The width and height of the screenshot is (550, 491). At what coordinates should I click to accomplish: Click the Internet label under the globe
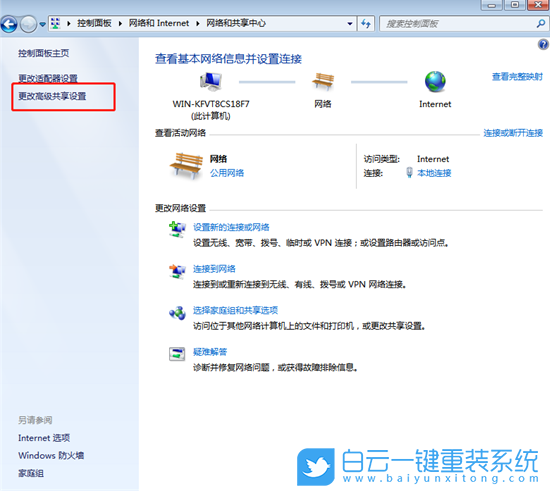pos(435,104)
